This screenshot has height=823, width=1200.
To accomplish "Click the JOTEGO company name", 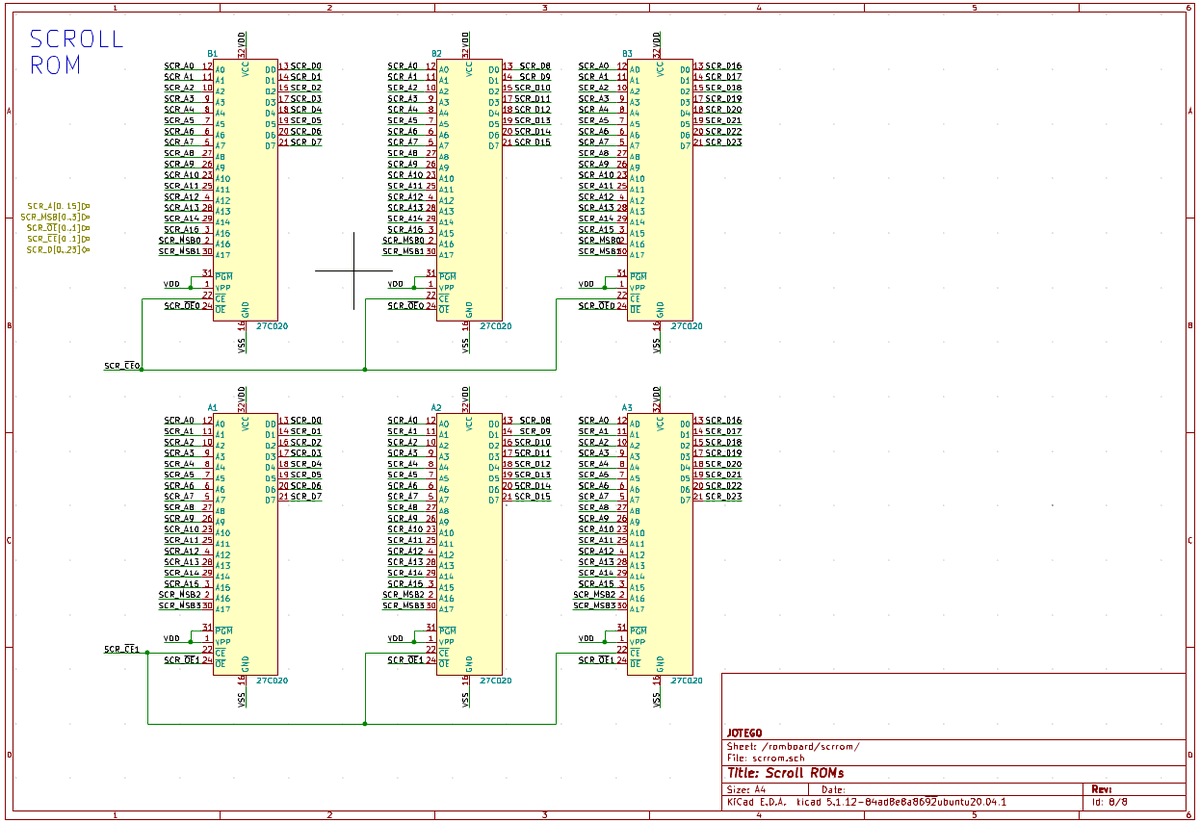I will click(x=744, y=733).
